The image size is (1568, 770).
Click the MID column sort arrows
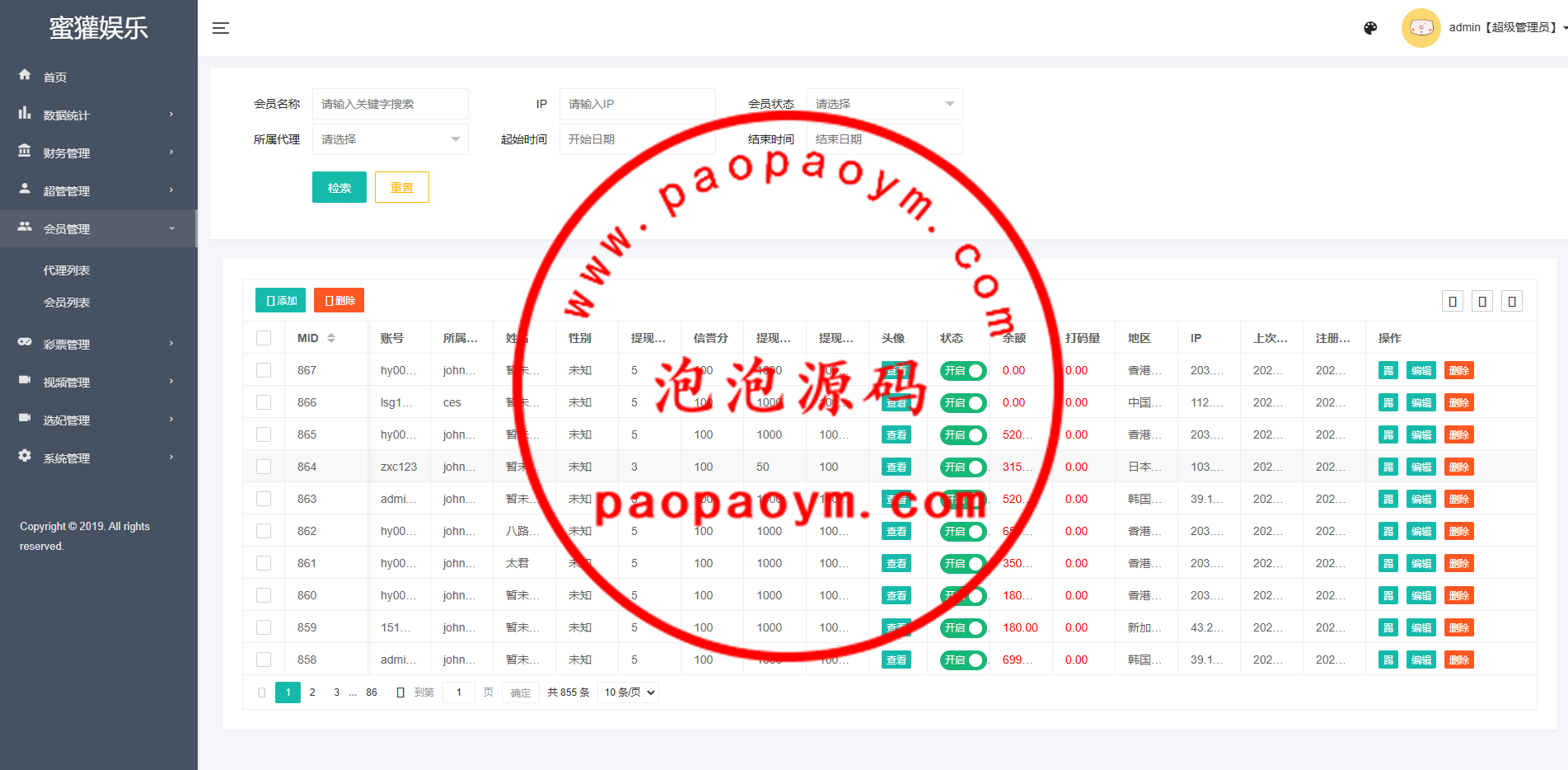point(331,338)
